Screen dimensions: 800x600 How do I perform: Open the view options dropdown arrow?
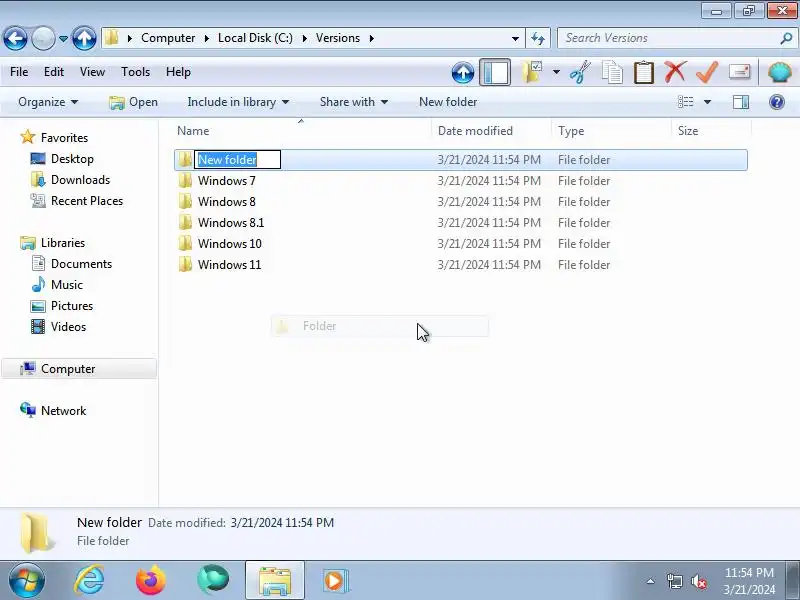click(x=707, y=102)
